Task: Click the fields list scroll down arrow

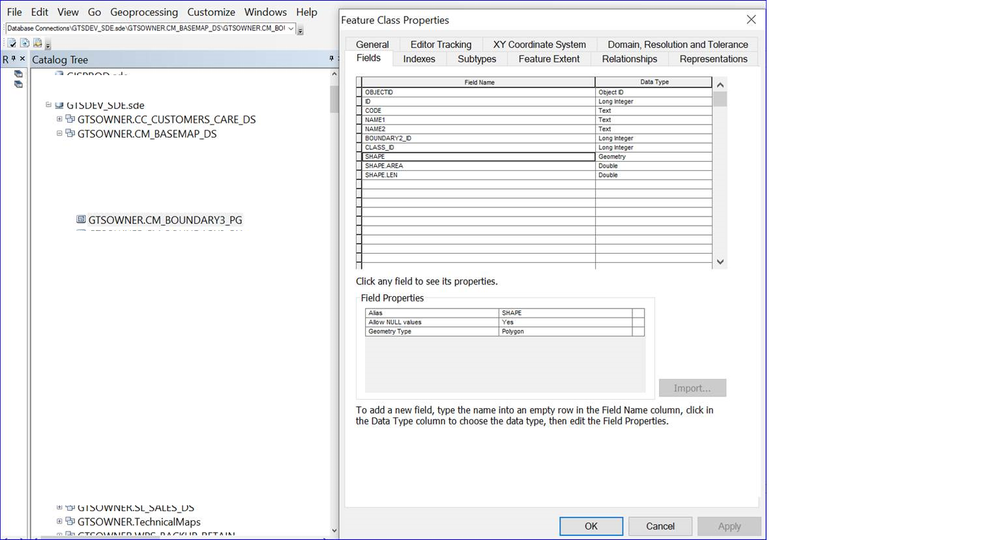Action: (x=720, y=262)
